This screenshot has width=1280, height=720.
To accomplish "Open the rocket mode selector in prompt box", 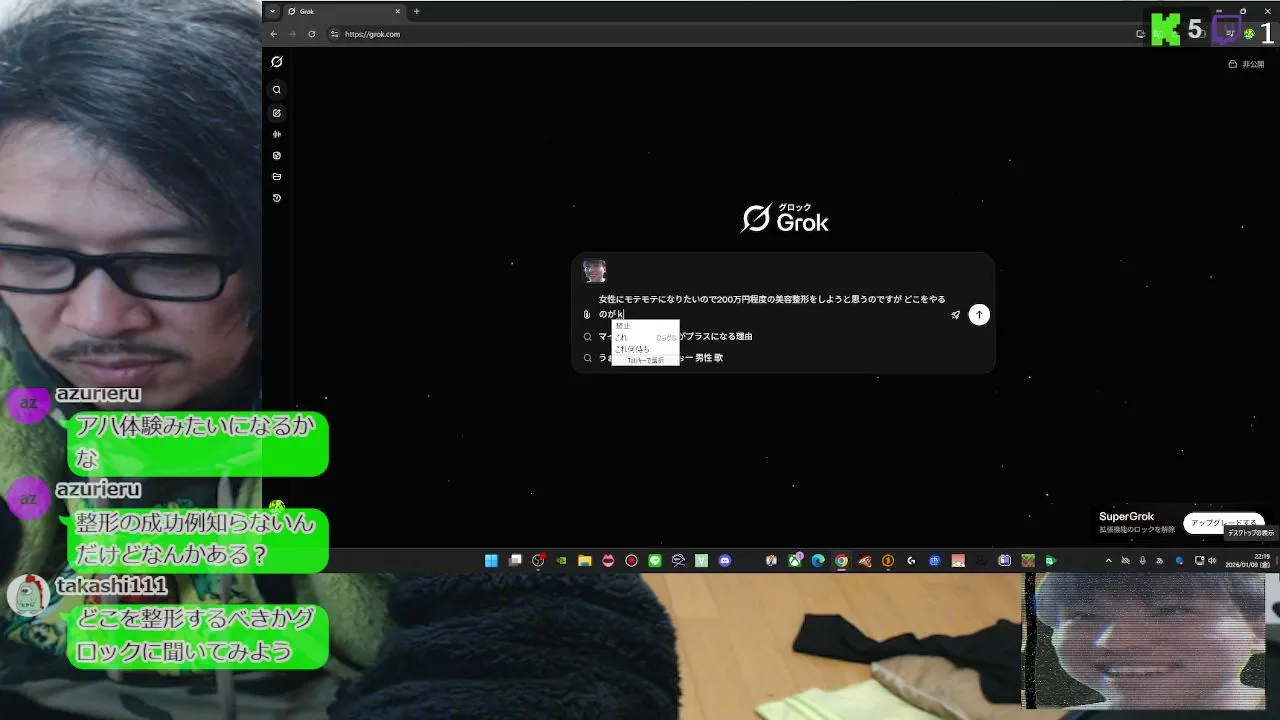I will [955, 315].
